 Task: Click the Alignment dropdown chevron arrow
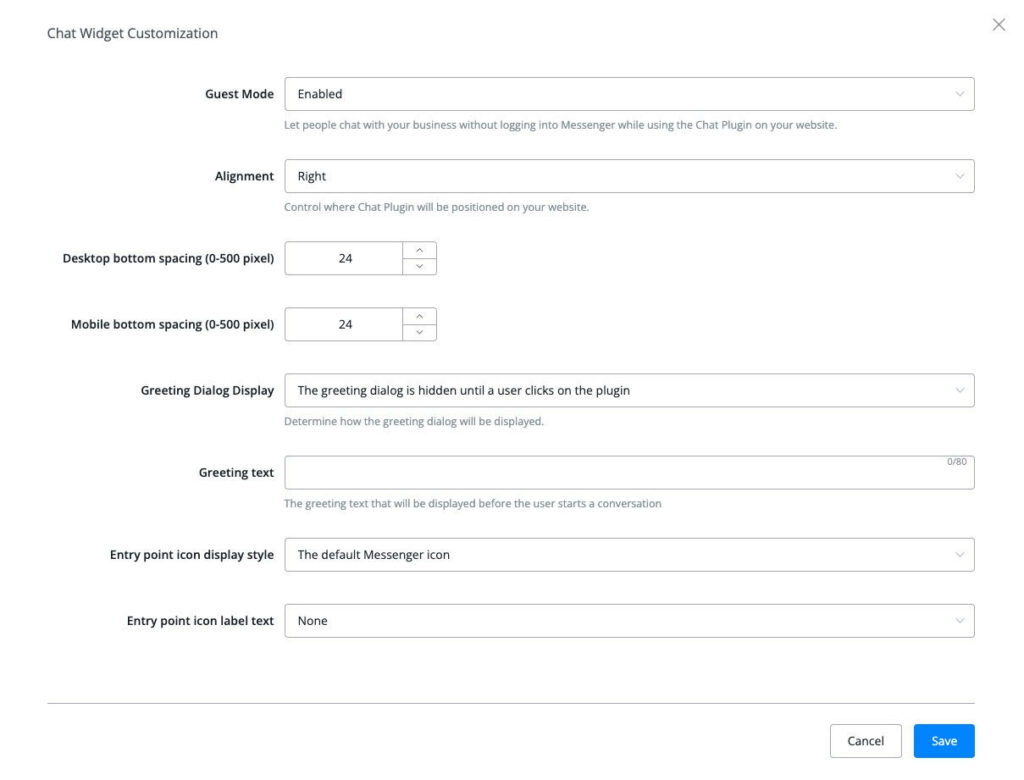pos(960,176)
